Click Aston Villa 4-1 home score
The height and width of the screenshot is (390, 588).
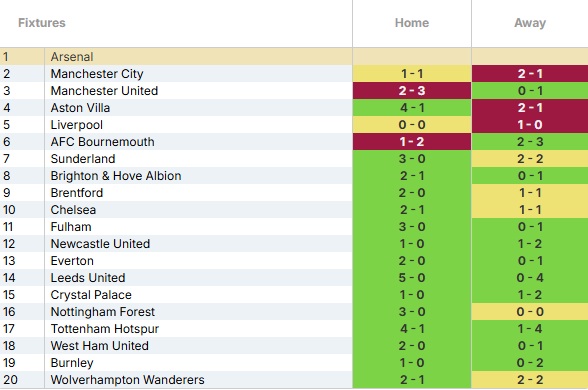point(412,108)
